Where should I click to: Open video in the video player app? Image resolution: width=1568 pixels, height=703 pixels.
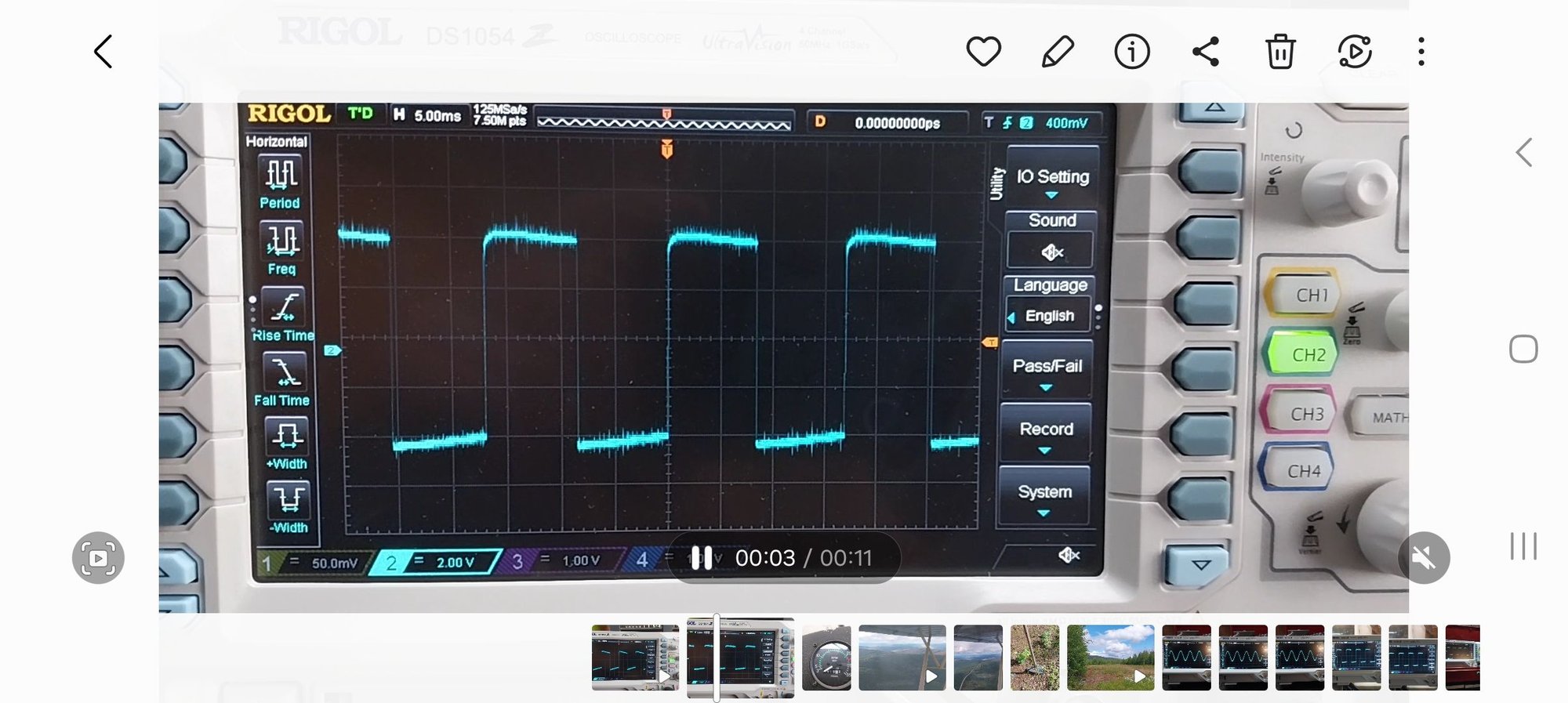click(x=1354, y=52)
